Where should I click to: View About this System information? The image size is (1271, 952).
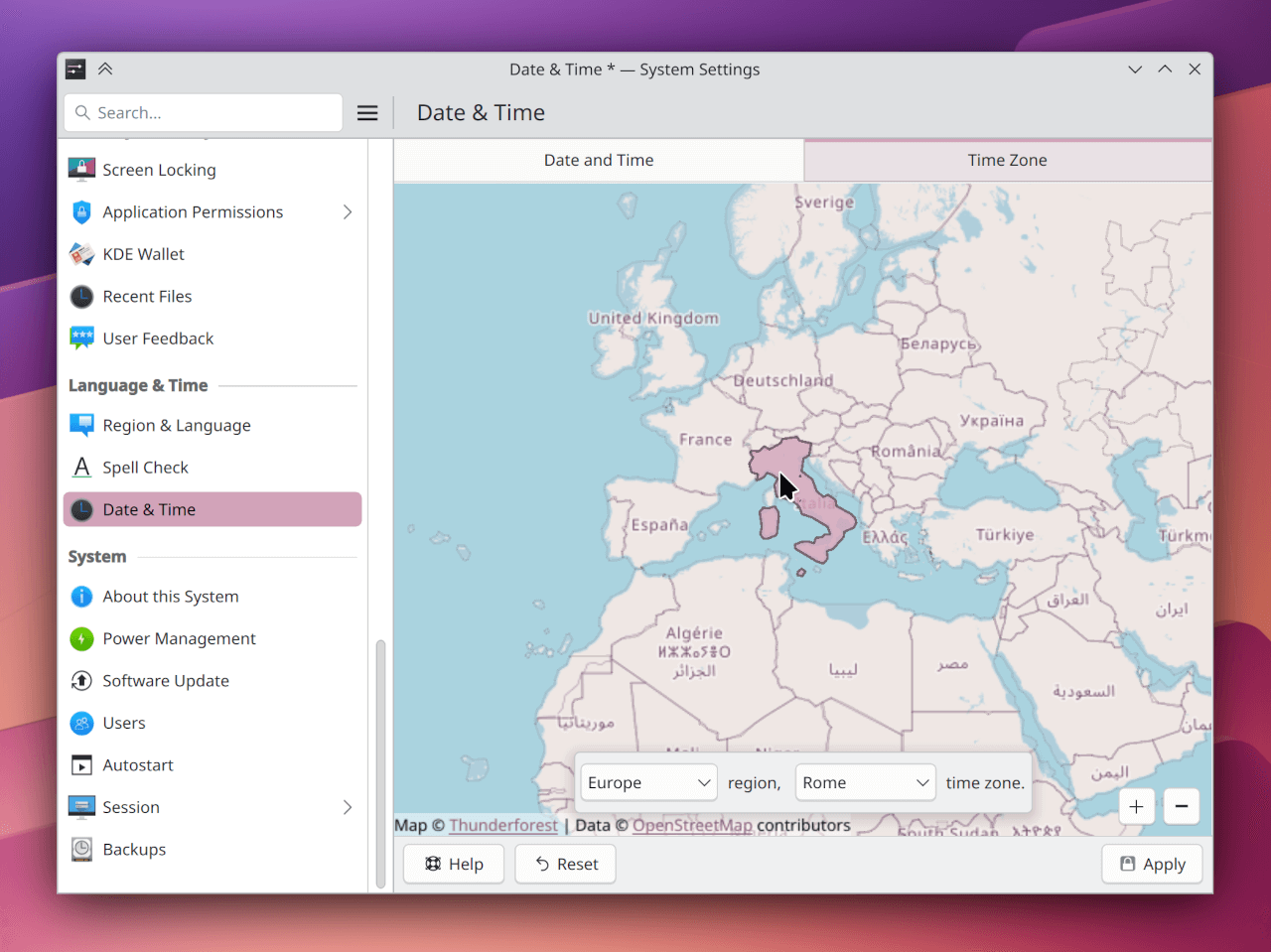tap(170, 596)
